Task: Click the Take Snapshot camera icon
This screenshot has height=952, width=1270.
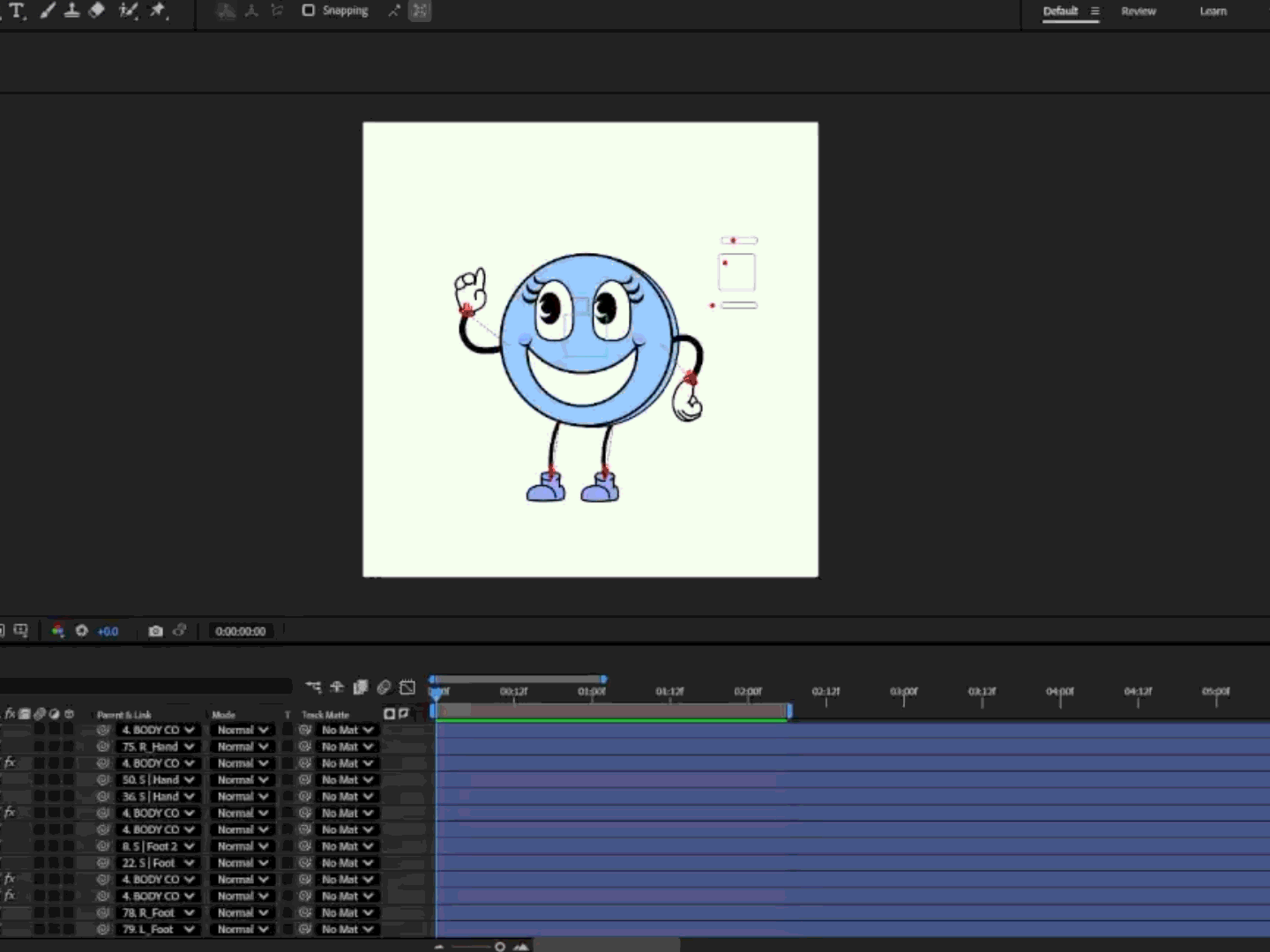Action: click(x=156, y=631)
